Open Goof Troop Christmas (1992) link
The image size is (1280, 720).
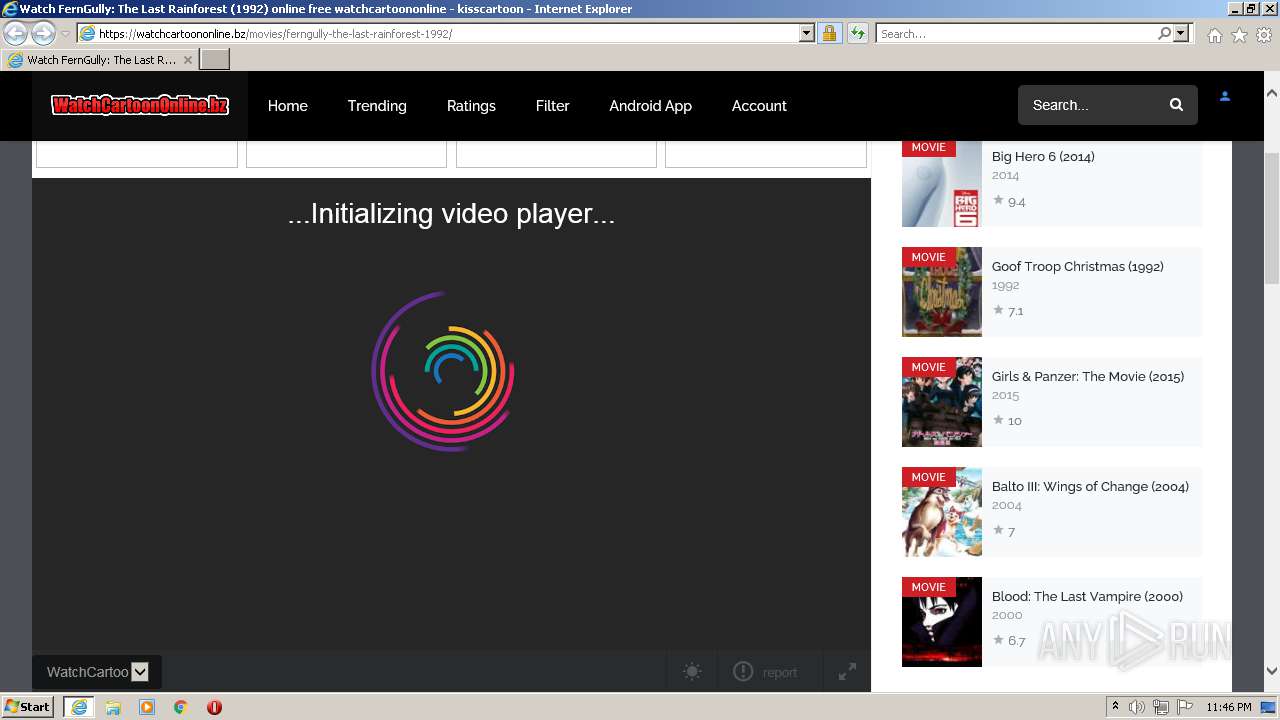1077,266
